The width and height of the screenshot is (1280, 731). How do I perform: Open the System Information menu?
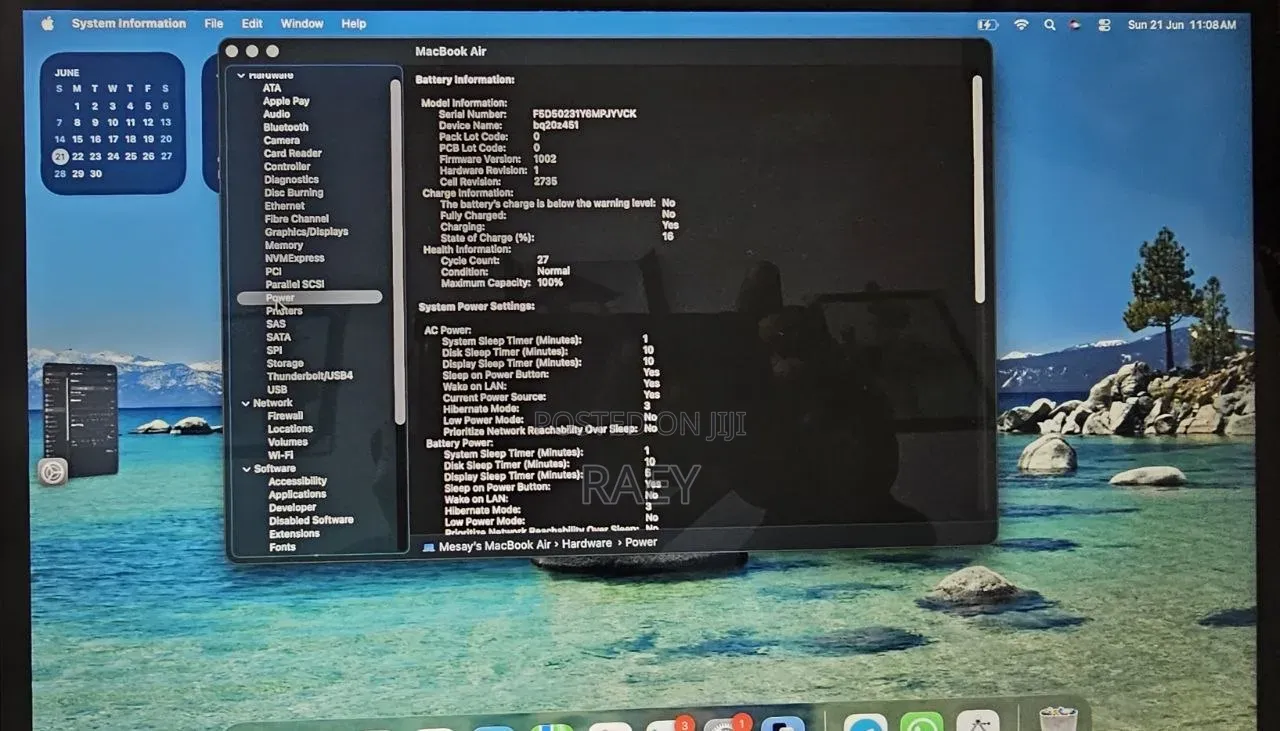click(128, 23)
